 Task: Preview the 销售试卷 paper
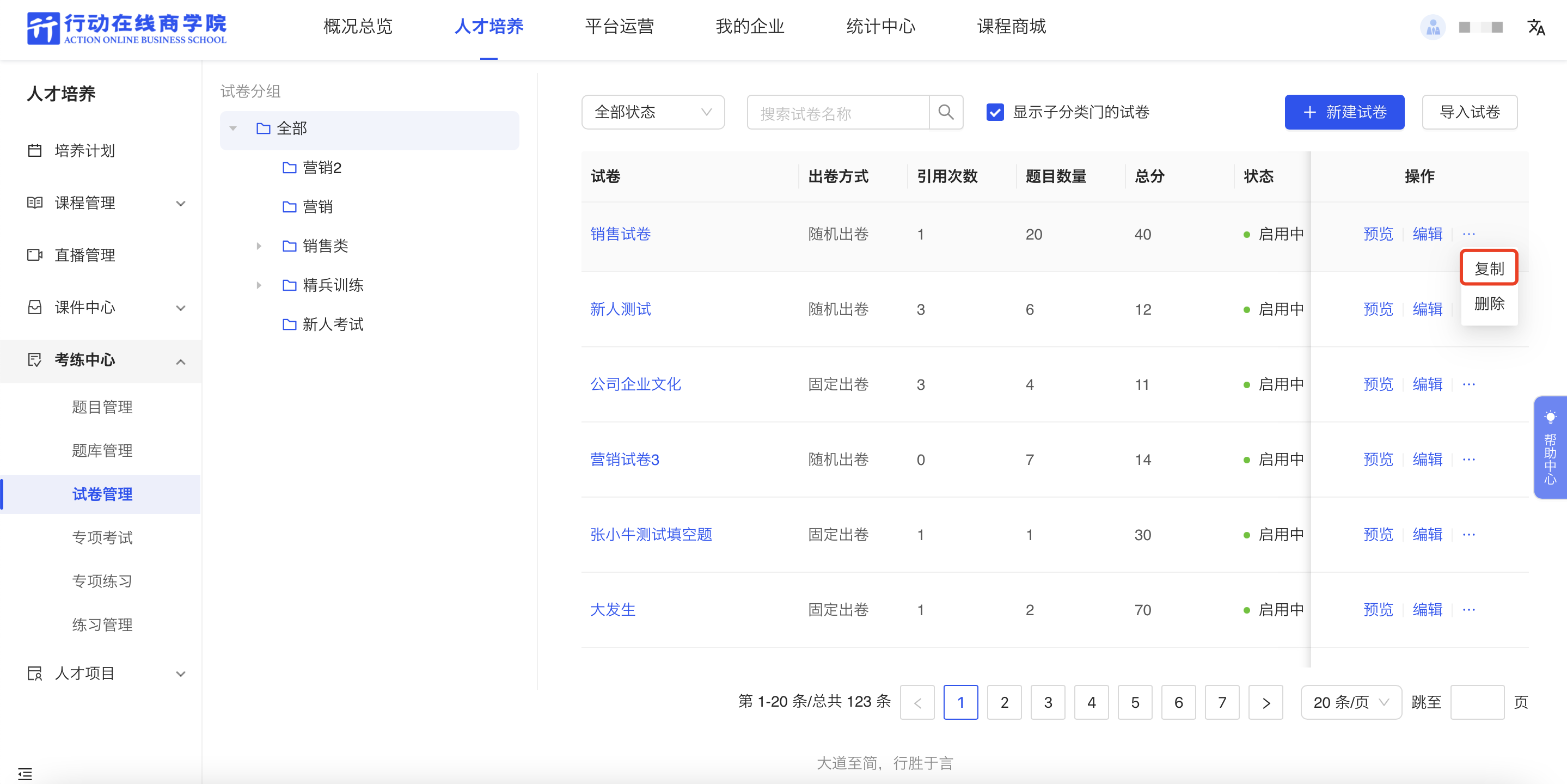coord(1378,234)
